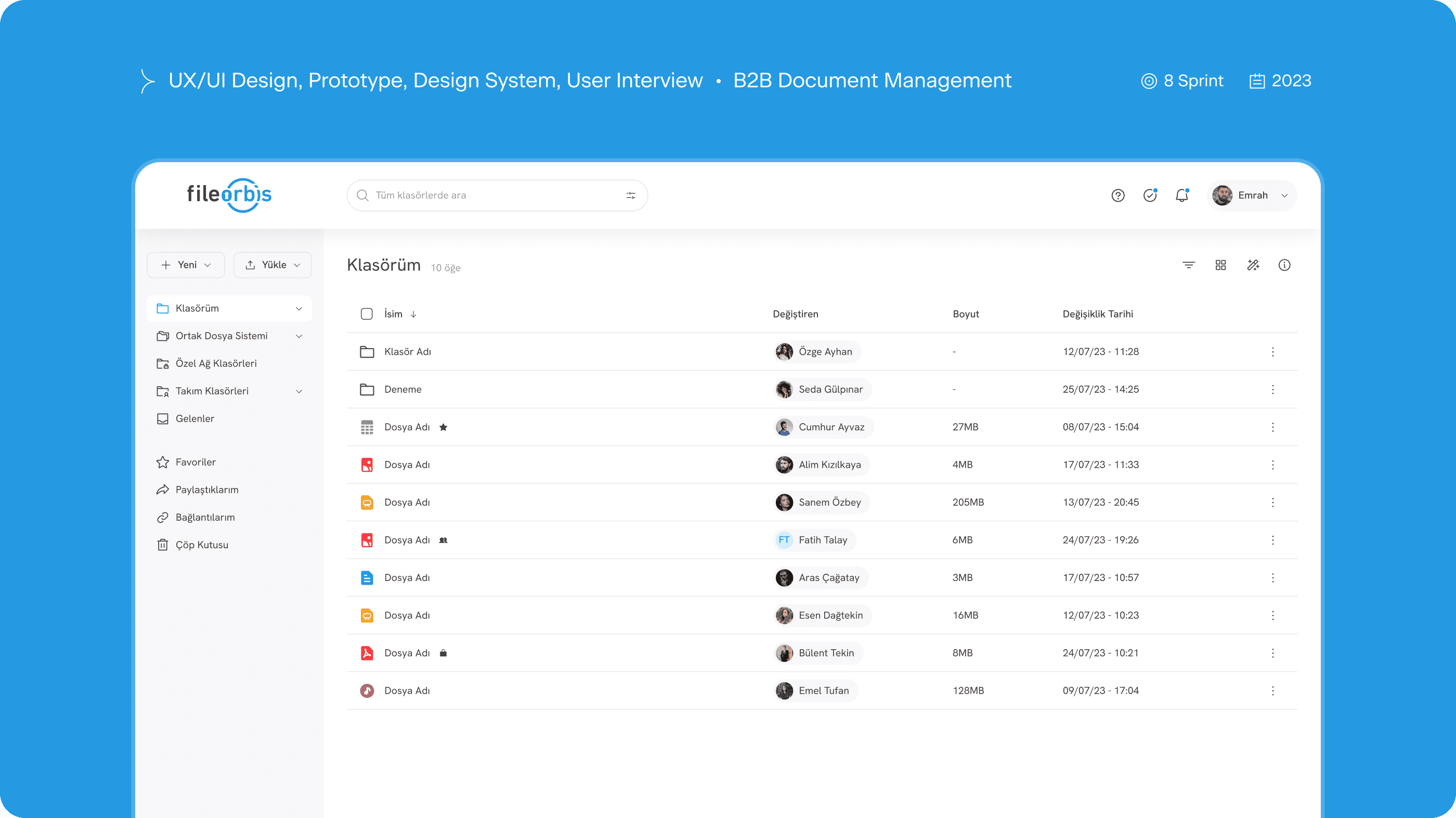The image size is (1456, 818).
Task: Open the tasks checkmark circle icon
Action: pos(1150,195)
